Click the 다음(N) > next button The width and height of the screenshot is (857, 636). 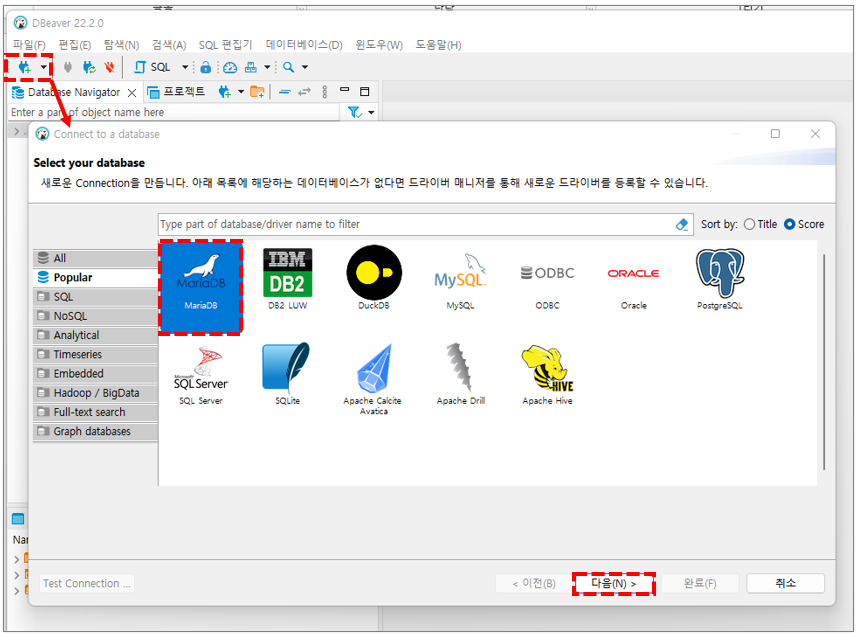click(614, 584)
